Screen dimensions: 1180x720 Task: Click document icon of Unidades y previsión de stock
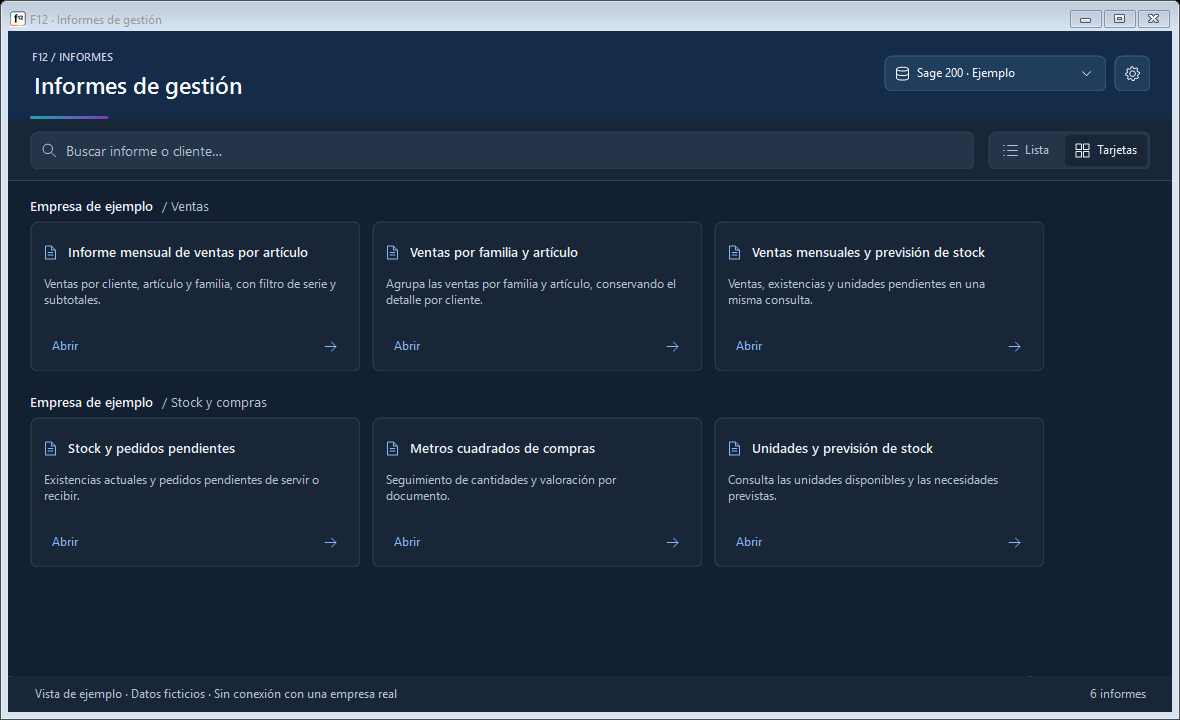coord(734,448)
